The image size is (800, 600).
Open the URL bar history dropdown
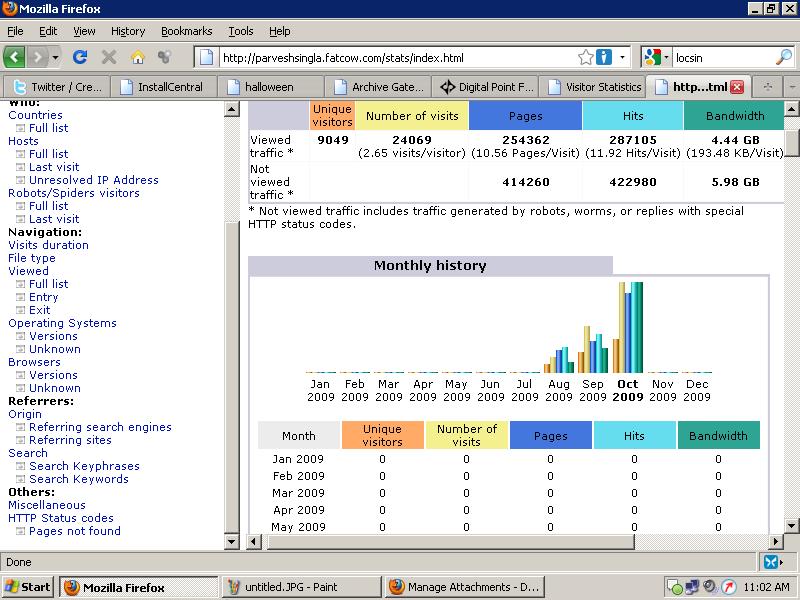tap(623, 57)
